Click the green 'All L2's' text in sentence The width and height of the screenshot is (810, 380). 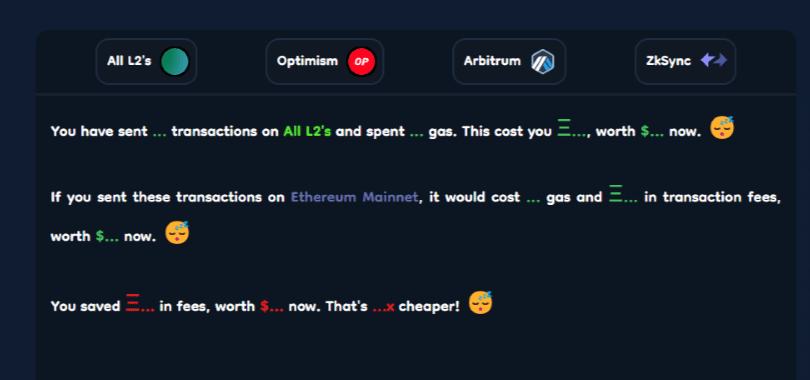coord(307,132)
